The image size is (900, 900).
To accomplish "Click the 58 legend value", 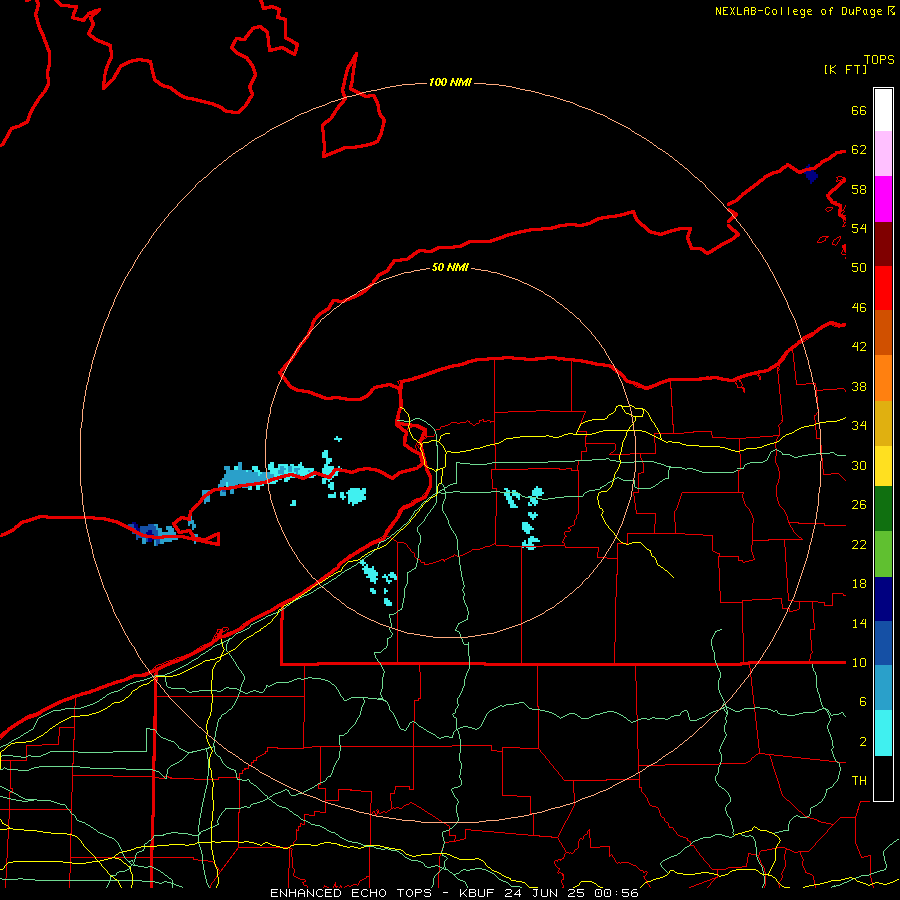I will click(859, 189).
